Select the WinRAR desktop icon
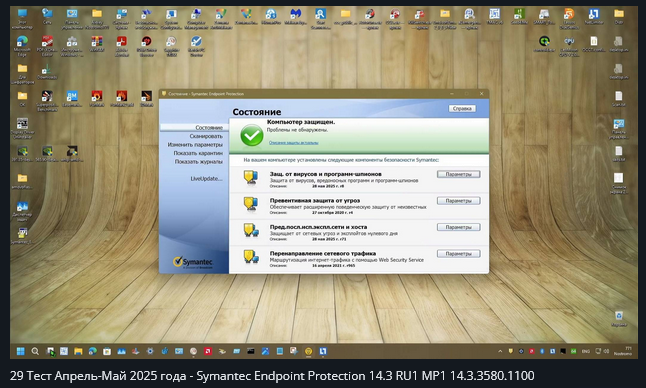Viewport: 646px width, 388px height. tap(97, 44)
